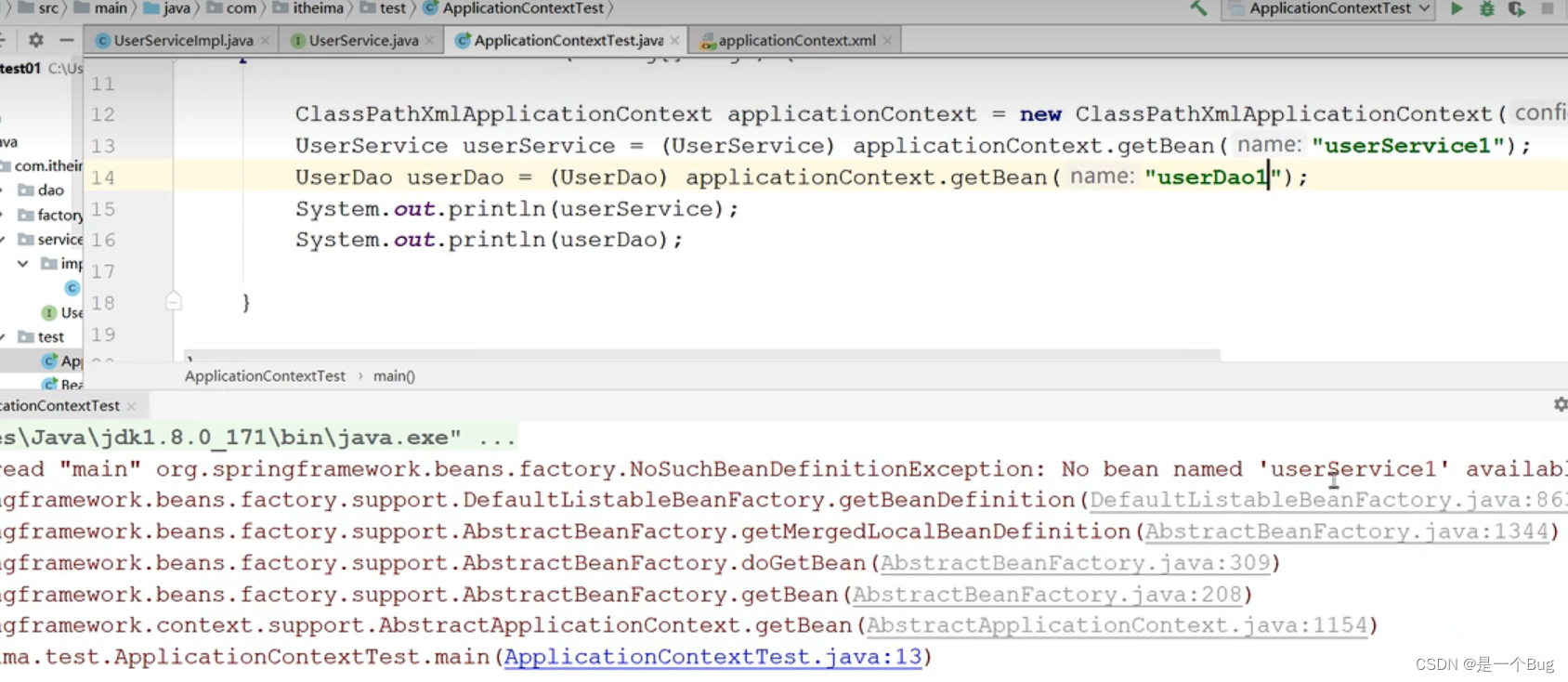Select the dao package in the Project tree
The image size is (1568, 682).
click(x=51, y=190)
